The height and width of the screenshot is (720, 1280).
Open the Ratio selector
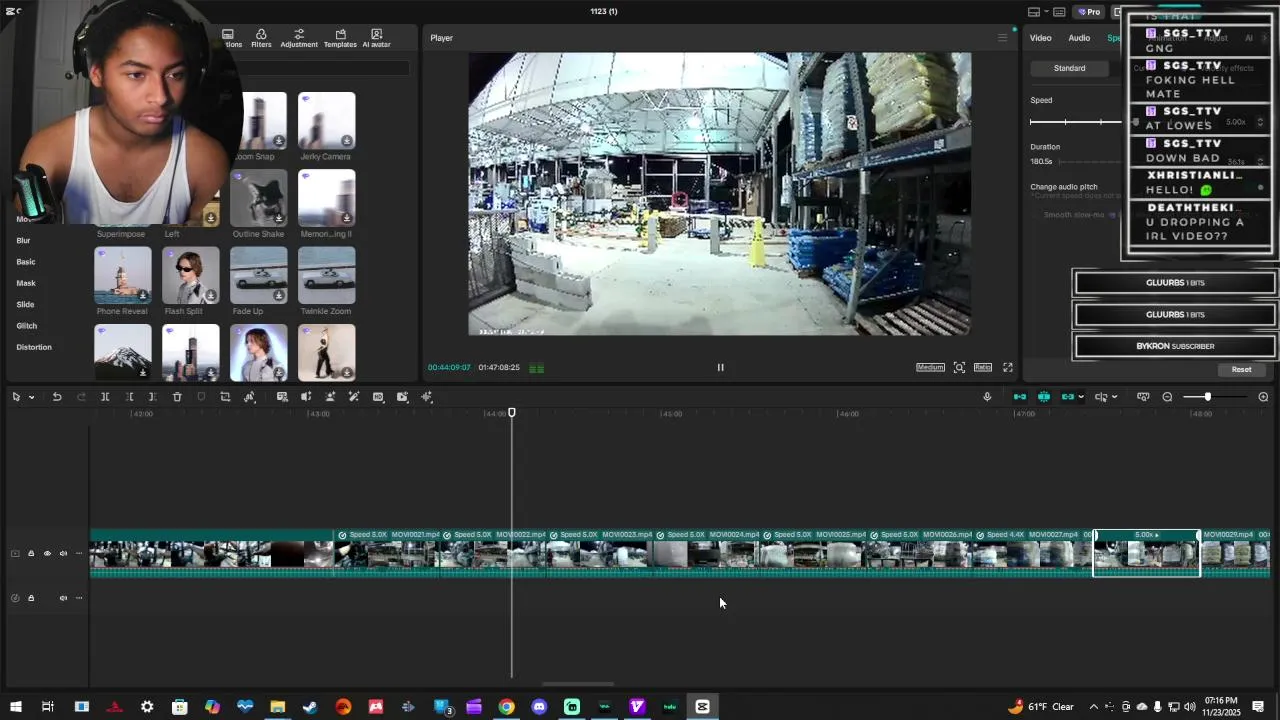[x=983, y=367]
